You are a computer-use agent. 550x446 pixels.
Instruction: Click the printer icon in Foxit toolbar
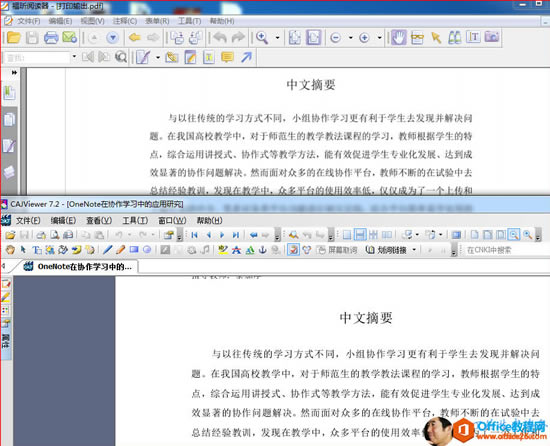pos(51,38)
